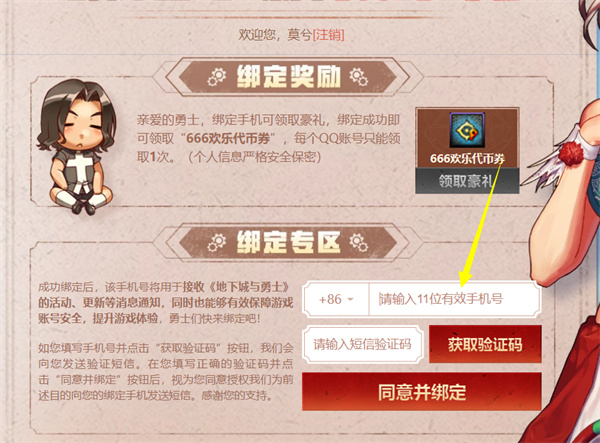Click the sitting priest chibi character
Viewport: 600px width, 443px height.
coord(78,147)
